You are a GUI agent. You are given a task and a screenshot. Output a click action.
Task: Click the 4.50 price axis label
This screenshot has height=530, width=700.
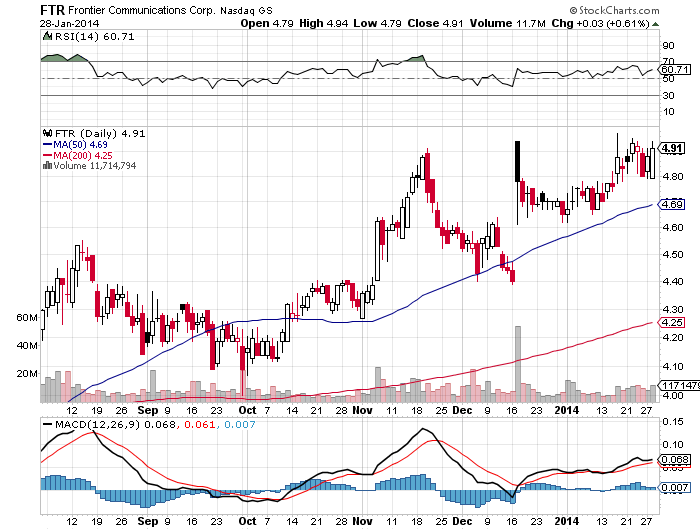[x=672, y=255]
